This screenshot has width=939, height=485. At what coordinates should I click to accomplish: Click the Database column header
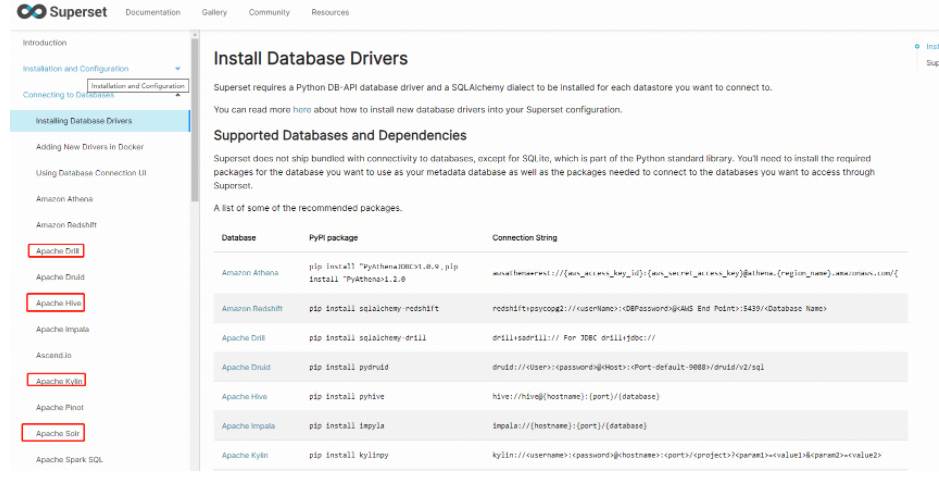[x=238, y=238]
